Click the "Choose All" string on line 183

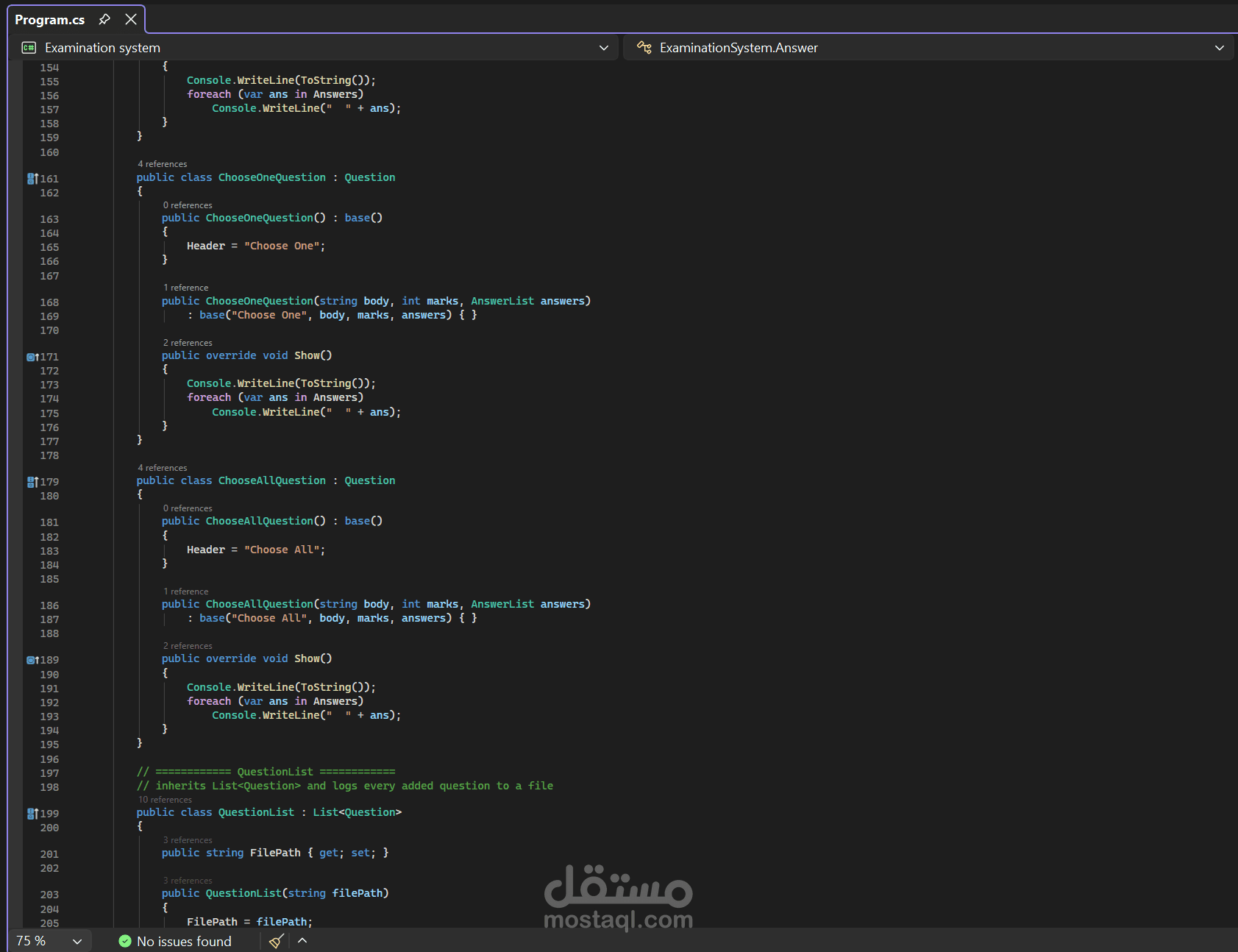click(282, 550)
